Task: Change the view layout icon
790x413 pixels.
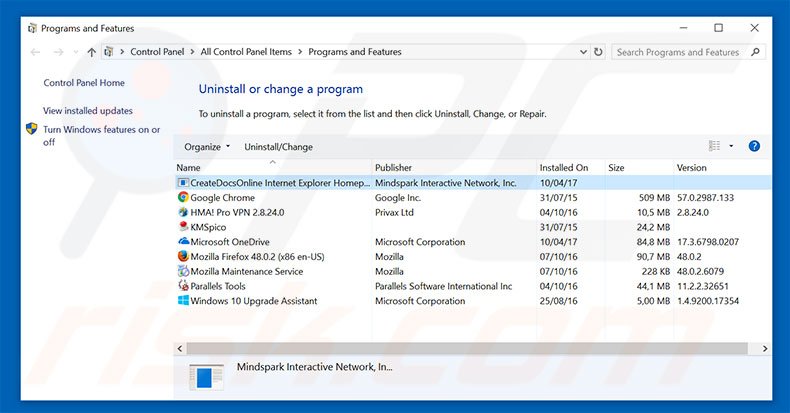Action: 714,146
